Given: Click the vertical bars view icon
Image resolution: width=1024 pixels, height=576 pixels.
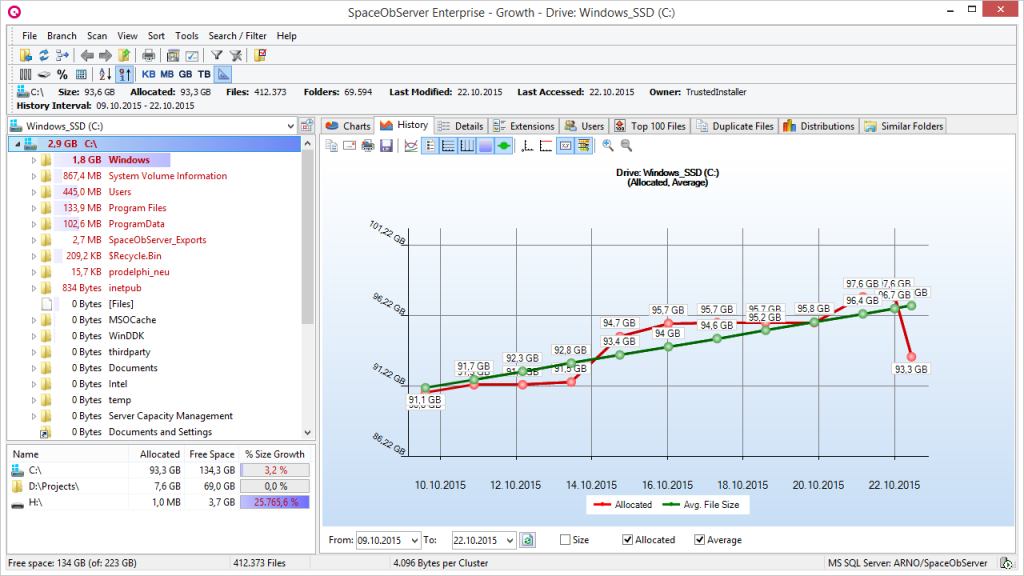Looking at the screenshot, I should 25,74.
